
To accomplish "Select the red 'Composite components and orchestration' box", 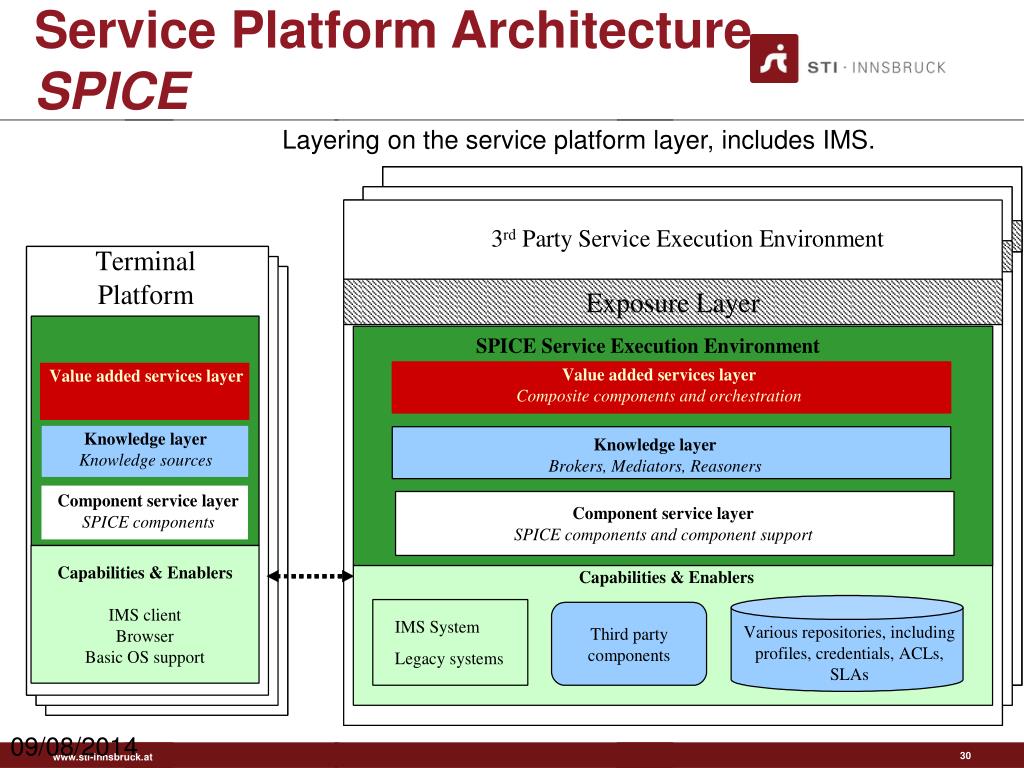I will coord(671,387).
